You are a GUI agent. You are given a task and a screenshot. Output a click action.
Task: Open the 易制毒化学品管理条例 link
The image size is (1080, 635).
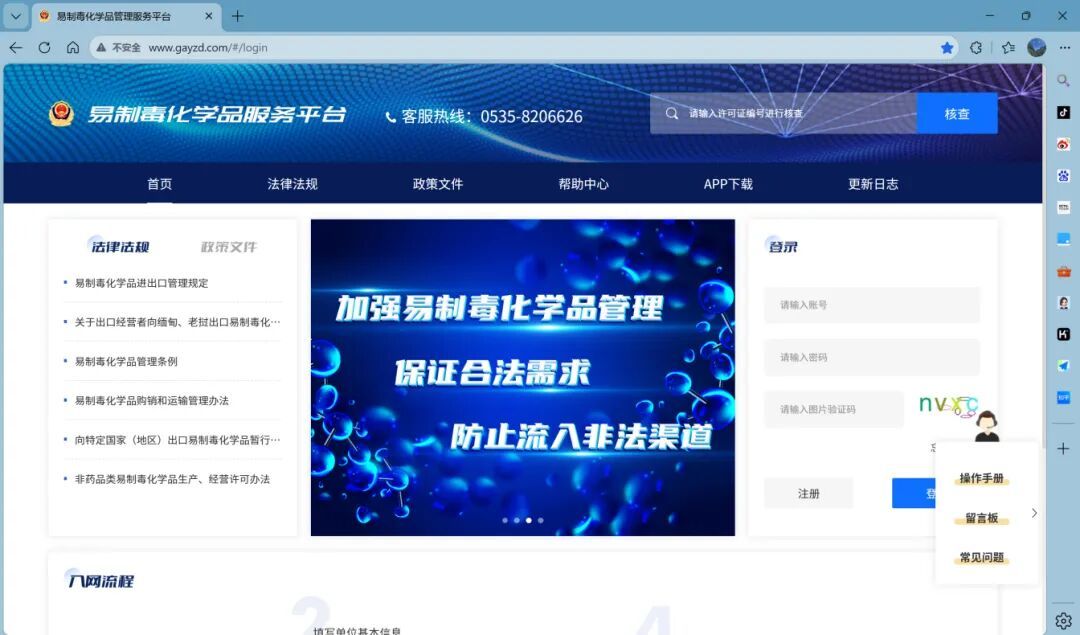click(x=126, y=361)
